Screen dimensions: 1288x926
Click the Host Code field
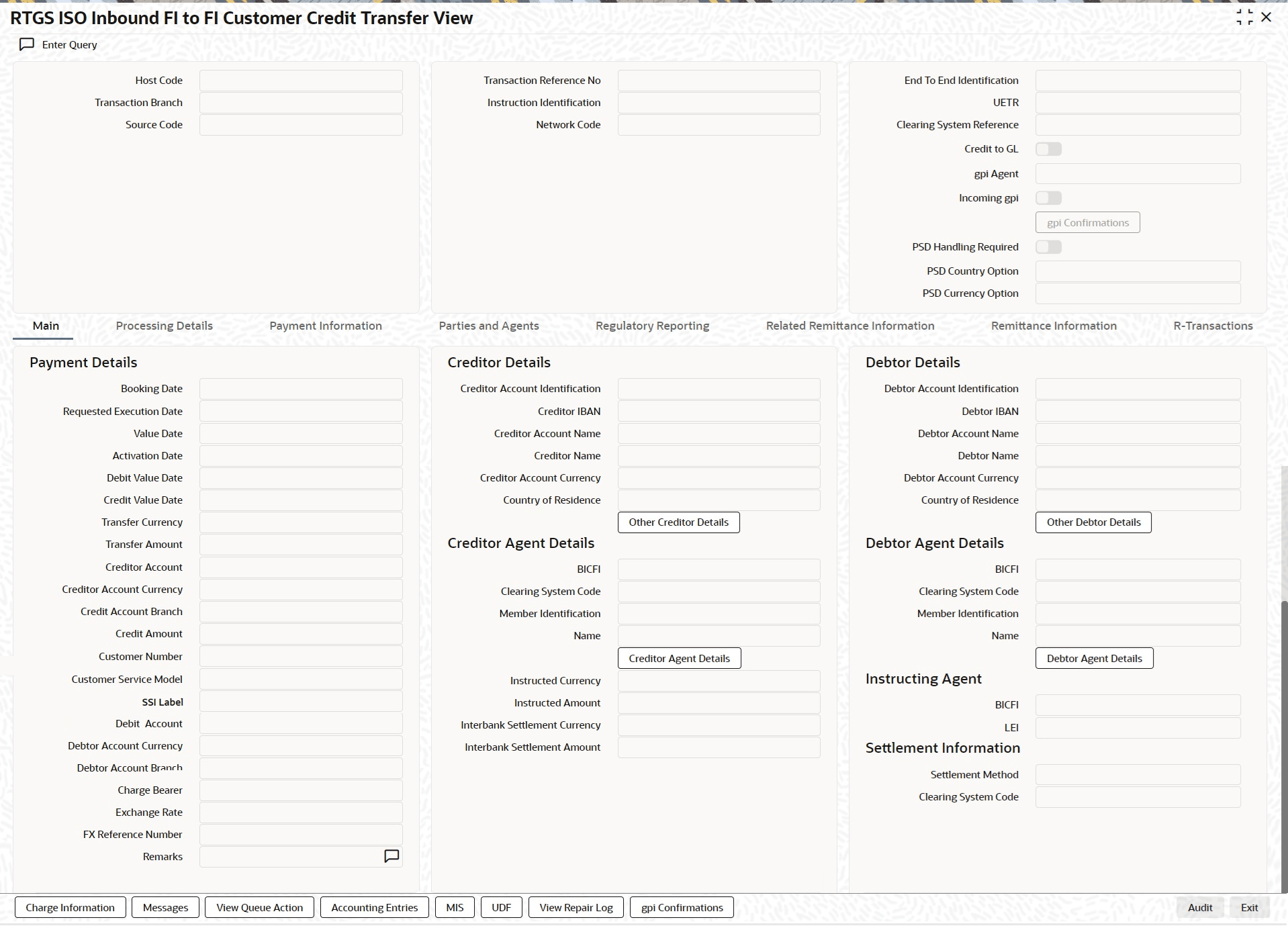[301, 81]
